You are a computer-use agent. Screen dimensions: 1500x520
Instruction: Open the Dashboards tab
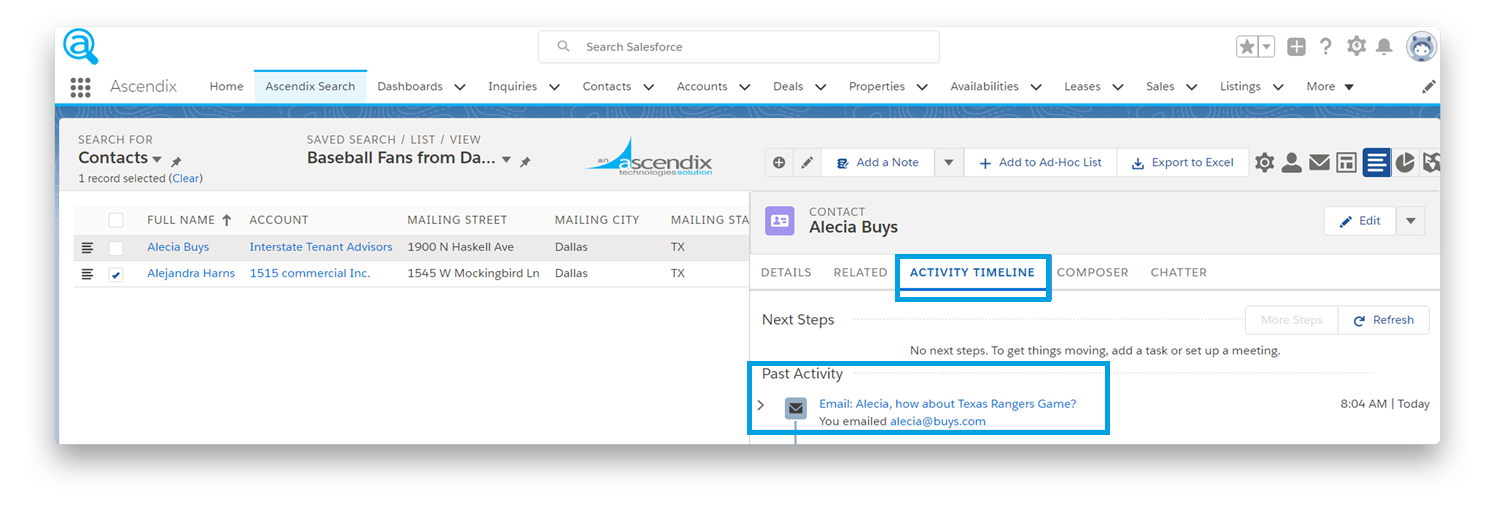(x=410, y=87)
